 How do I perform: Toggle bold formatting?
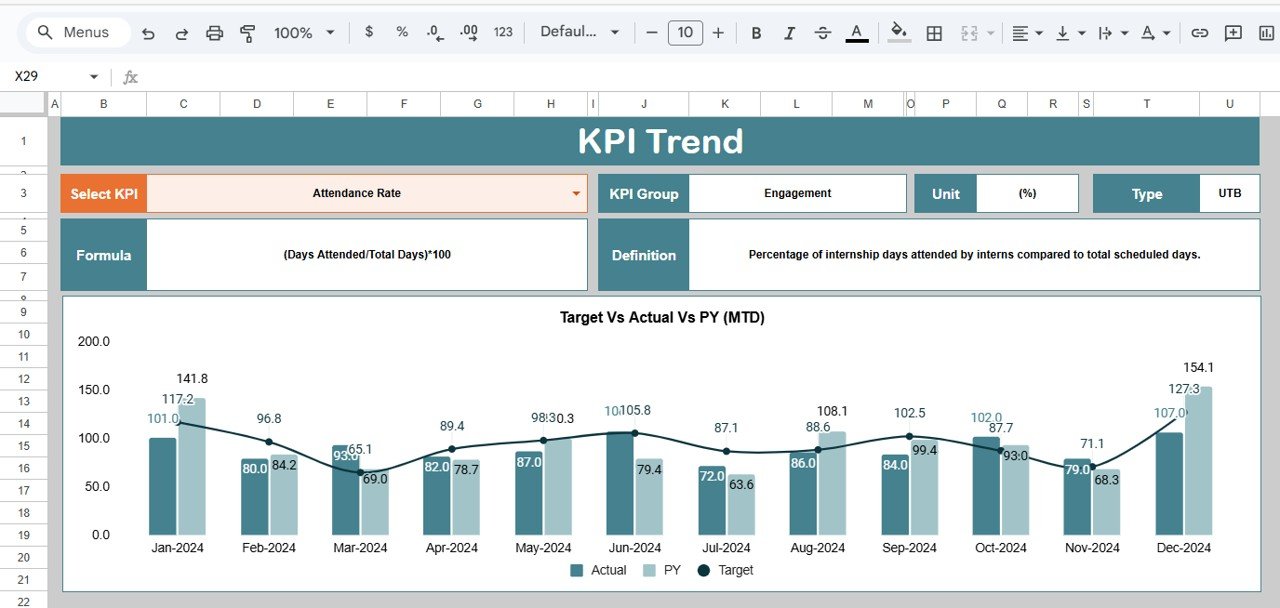[x=756, y=32]
